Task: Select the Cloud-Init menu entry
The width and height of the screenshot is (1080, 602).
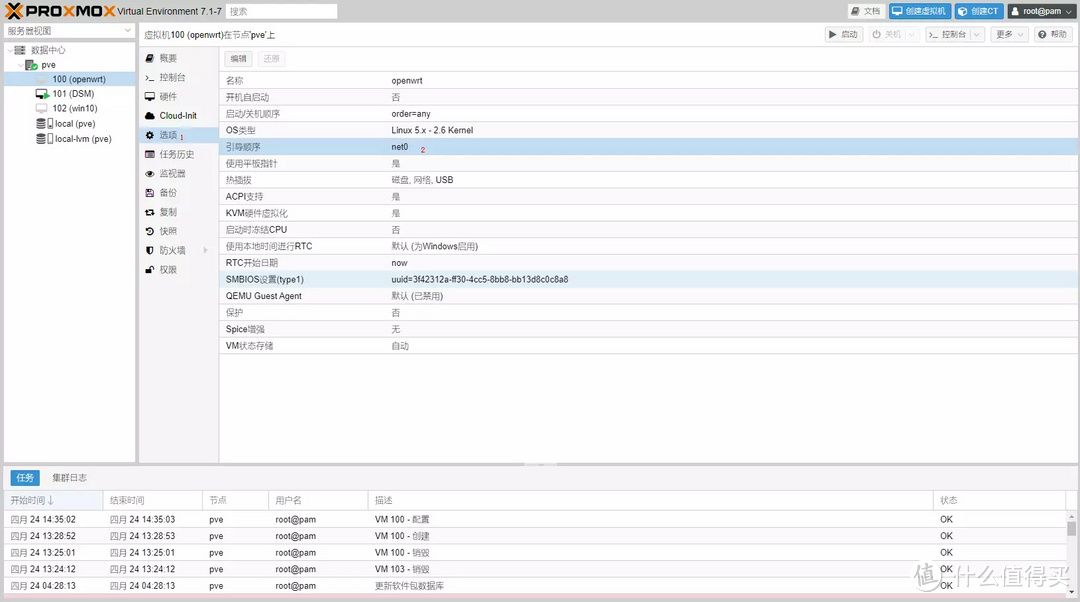Action: [177, 116]
